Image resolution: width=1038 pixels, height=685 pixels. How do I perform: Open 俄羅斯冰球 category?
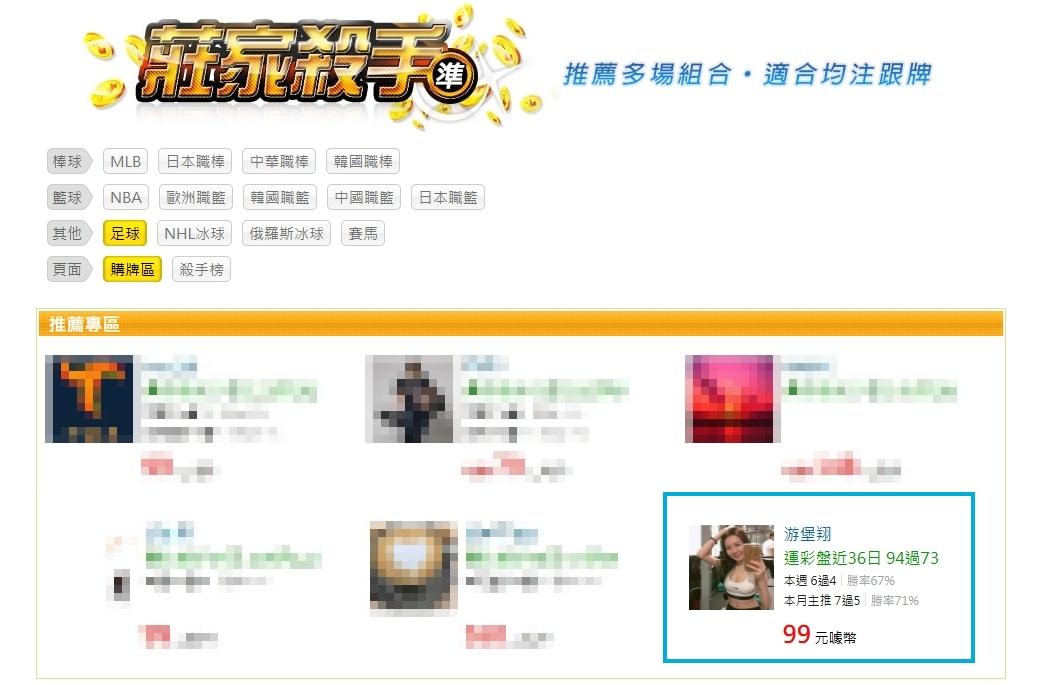(x=287, y=234)
